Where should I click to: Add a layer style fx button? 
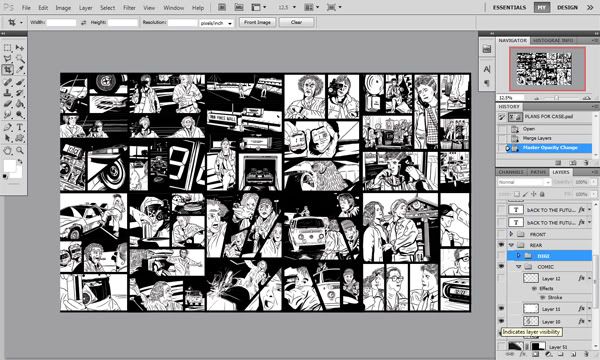click(x=523, y=355)
